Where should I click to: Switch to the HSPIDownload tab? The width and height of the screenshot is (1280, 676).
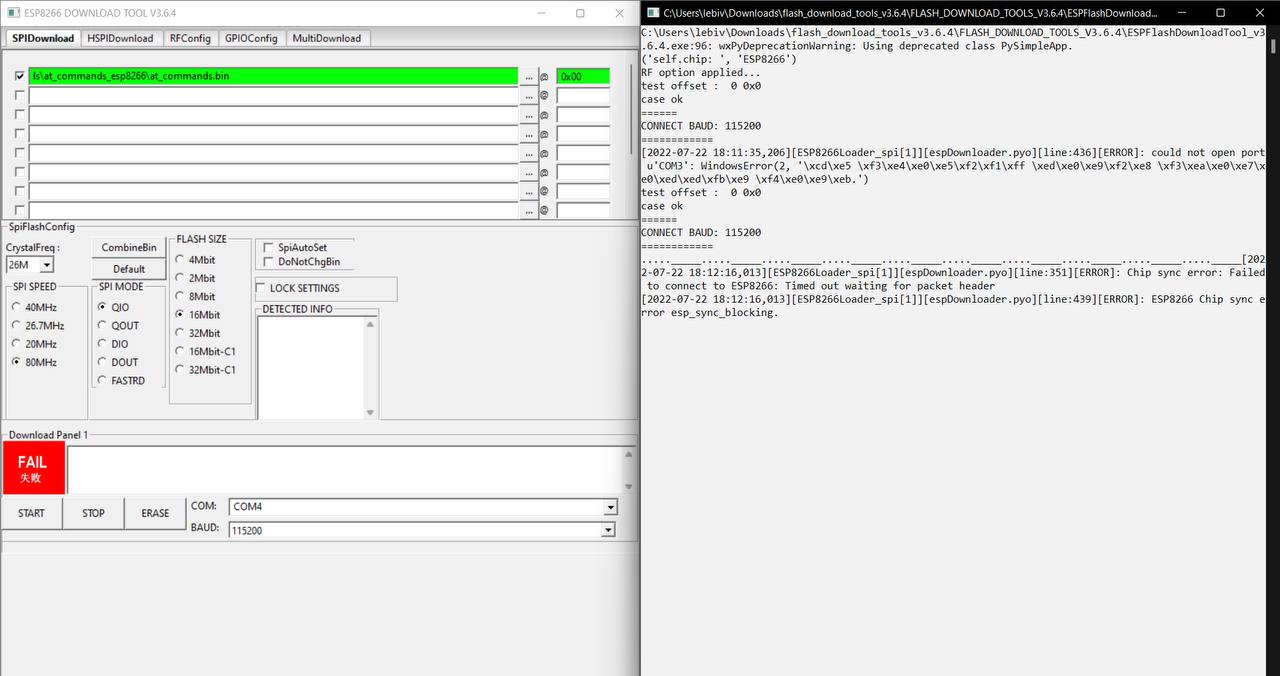(120, 38)
